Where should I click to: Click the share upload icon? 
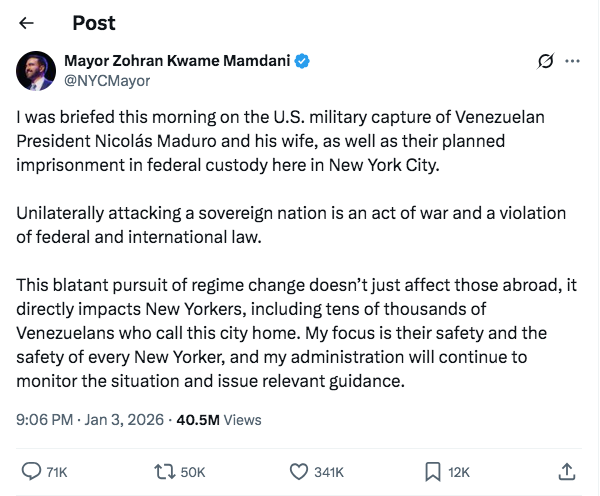pos(567,470)
